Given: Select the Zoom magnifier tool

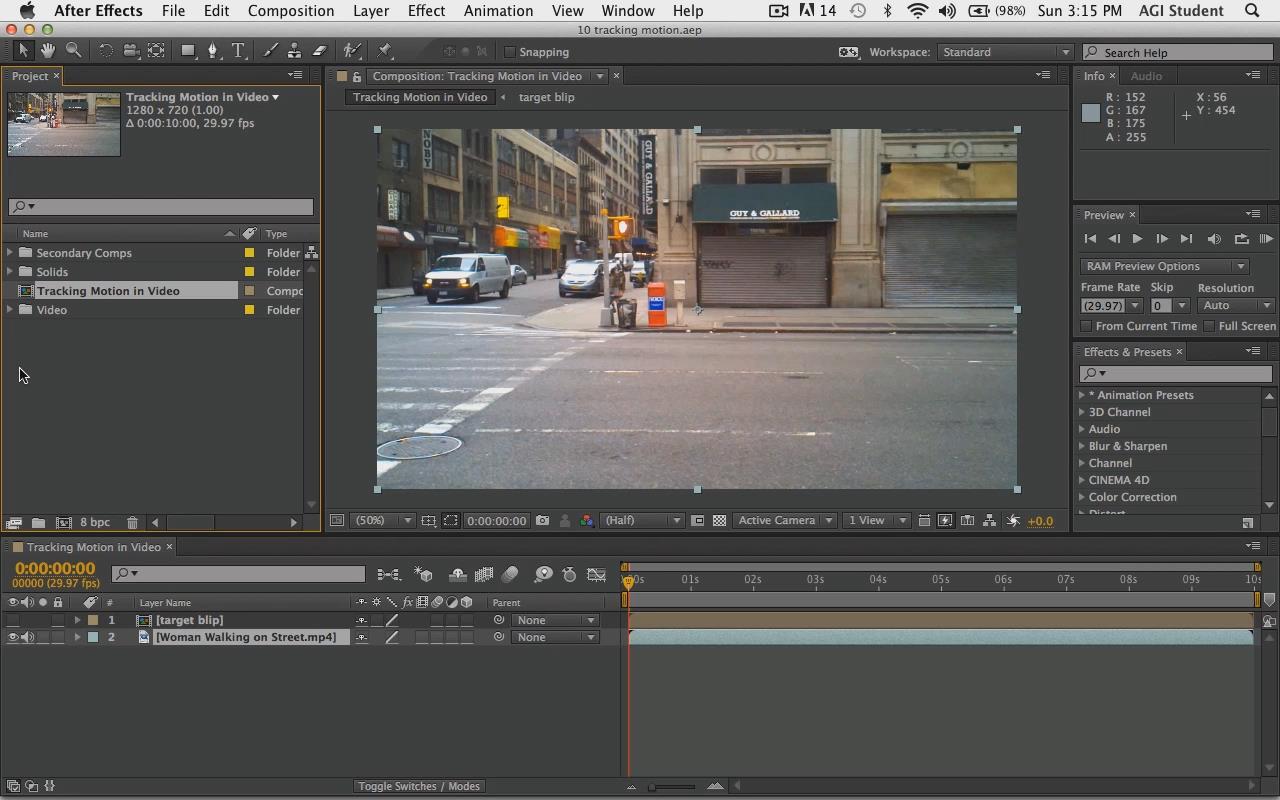Looking at the screenshot, I should (74, 51).
